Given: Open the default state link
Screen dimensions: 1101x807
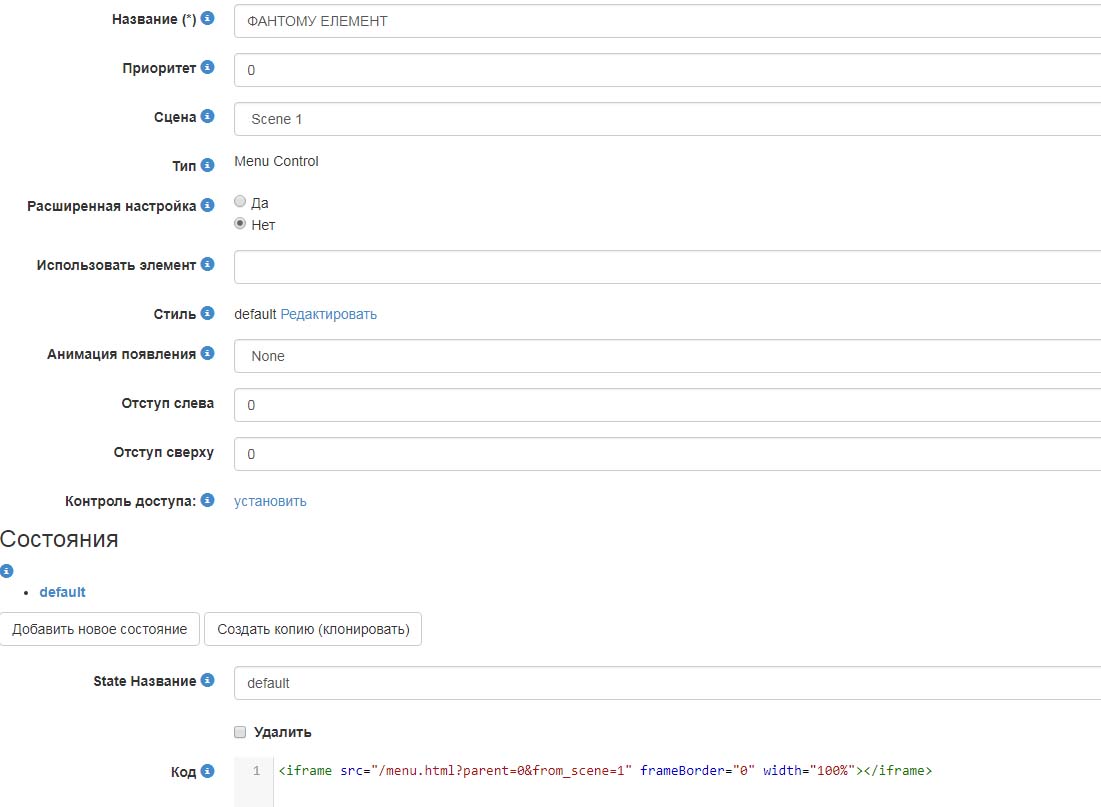Looking at the screenshot, I should 62,592.
